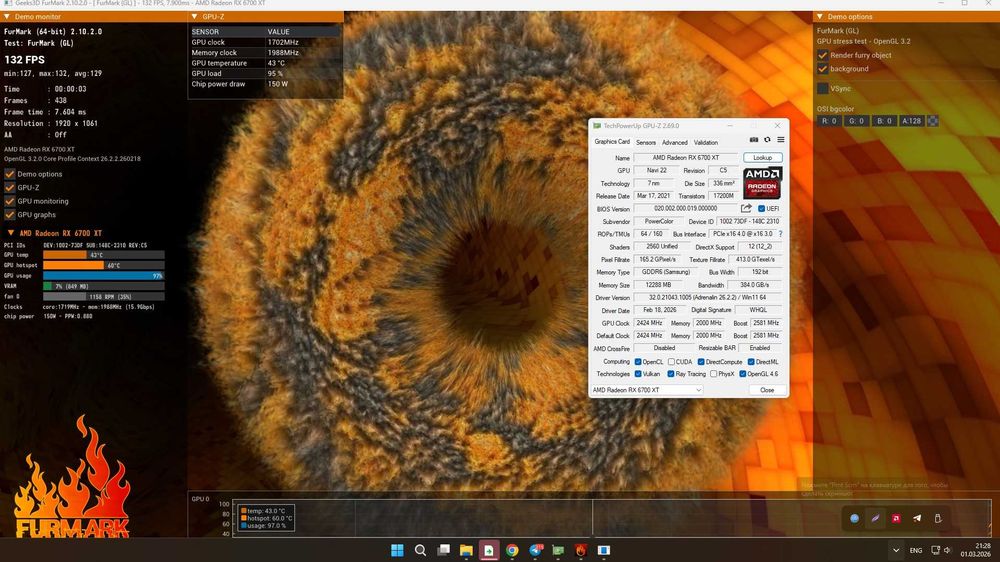The image size is (1000, 562).
Task: Click the AMD Radeon Graphics logo
Action: pyautogui.click(x=762, y=183)
